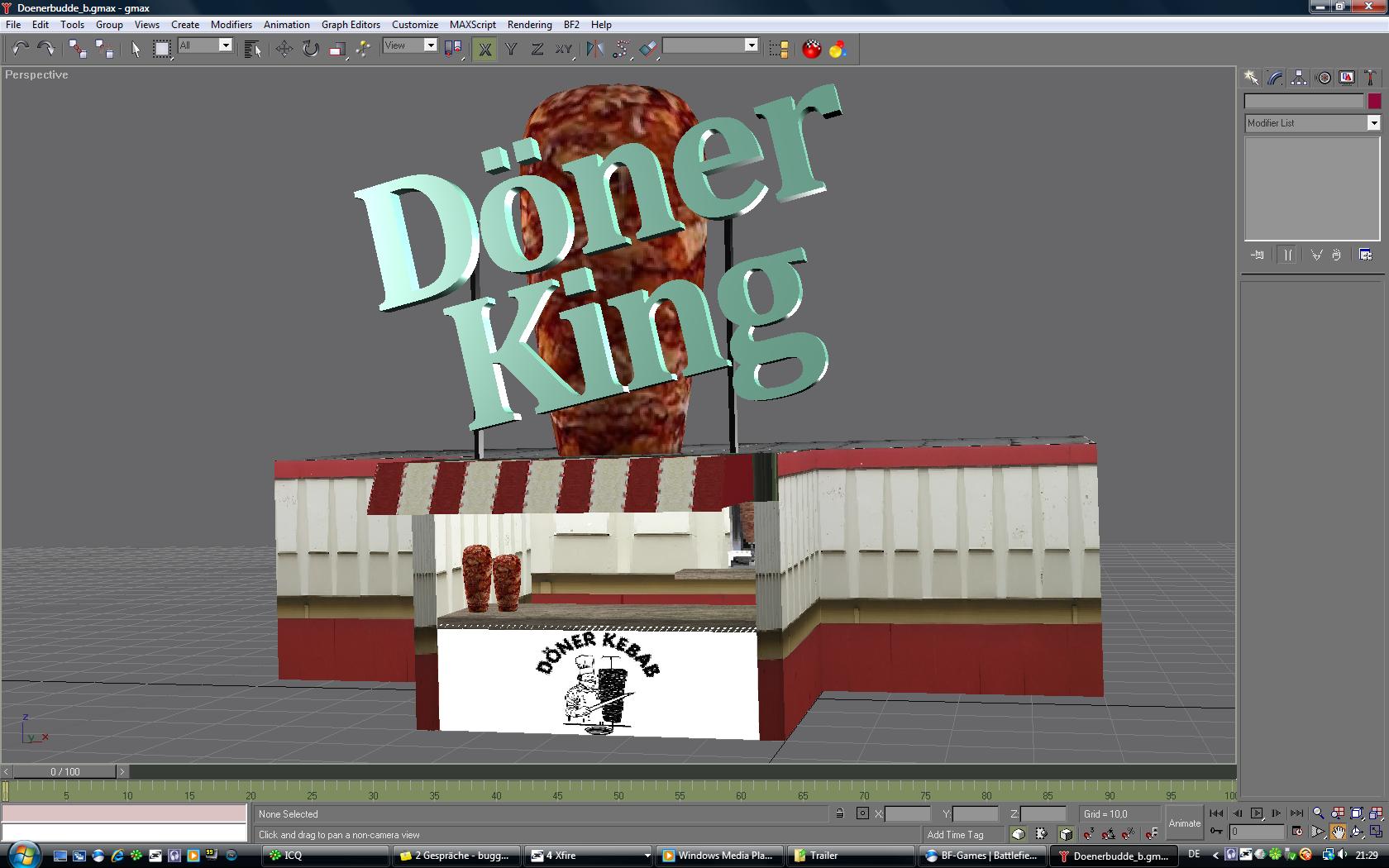Switch to the Create command panel
This screenshot has width=1389, height=868.
click(x=1251, y=78)
